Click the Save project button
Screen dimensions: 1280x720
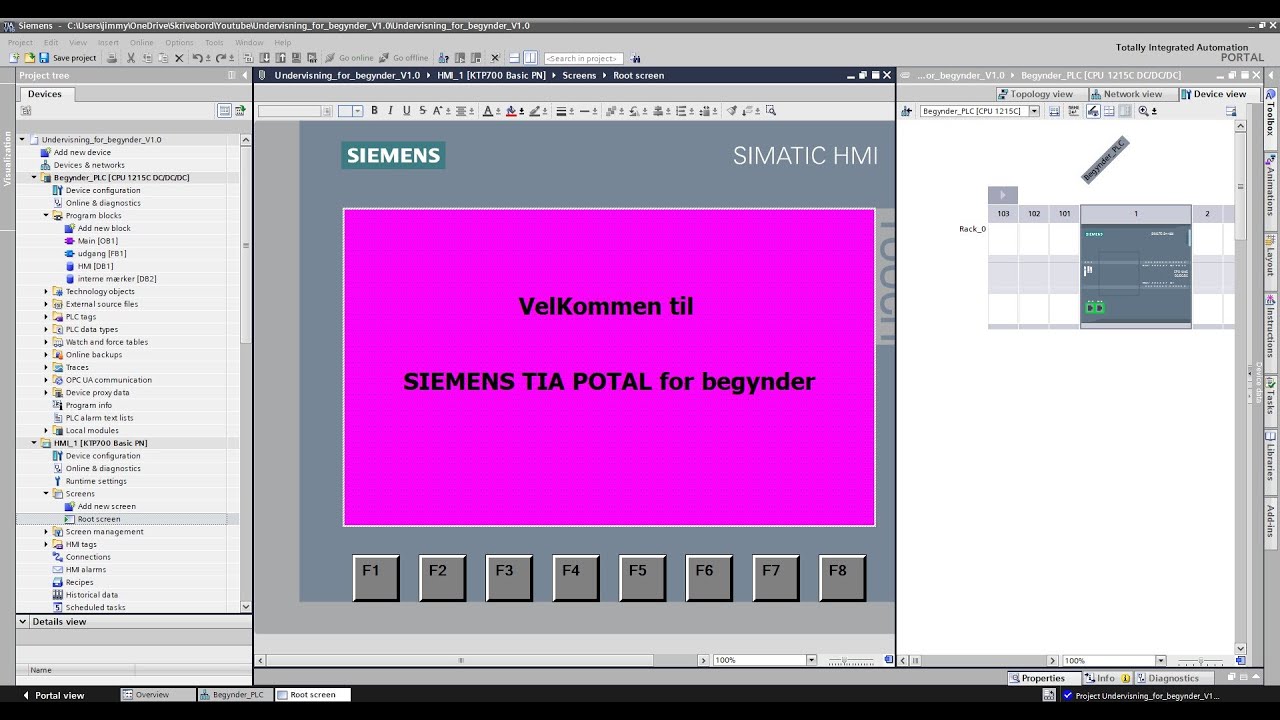(68, 58)
